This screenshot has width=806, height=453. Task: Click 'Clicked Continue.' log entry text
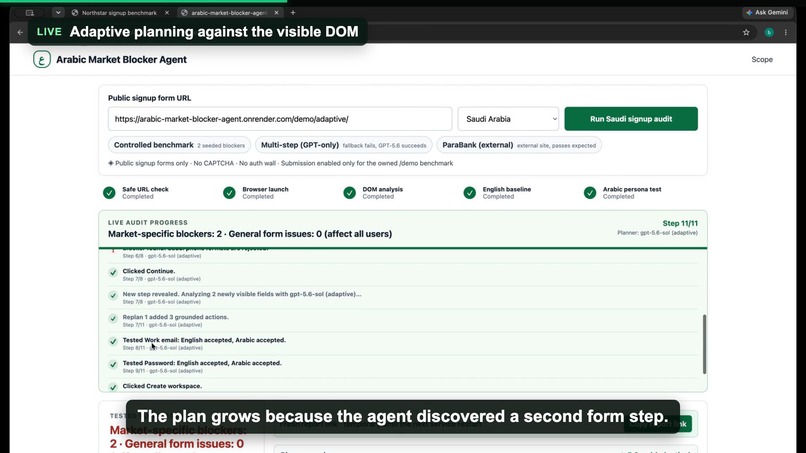149,271
